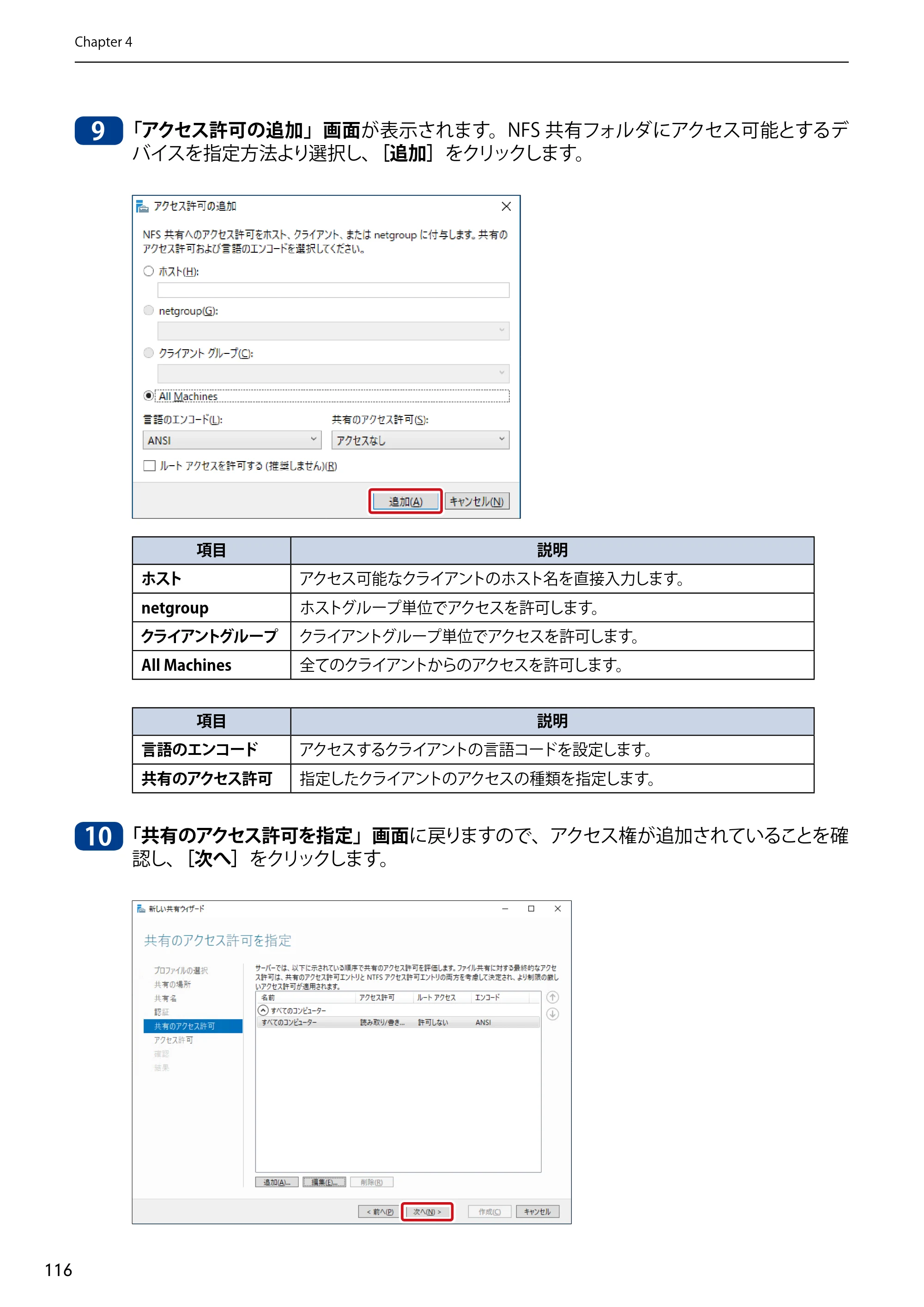
Task: Click the 追加(A)... button in the wizard
Action: (x=277, y=1182)
